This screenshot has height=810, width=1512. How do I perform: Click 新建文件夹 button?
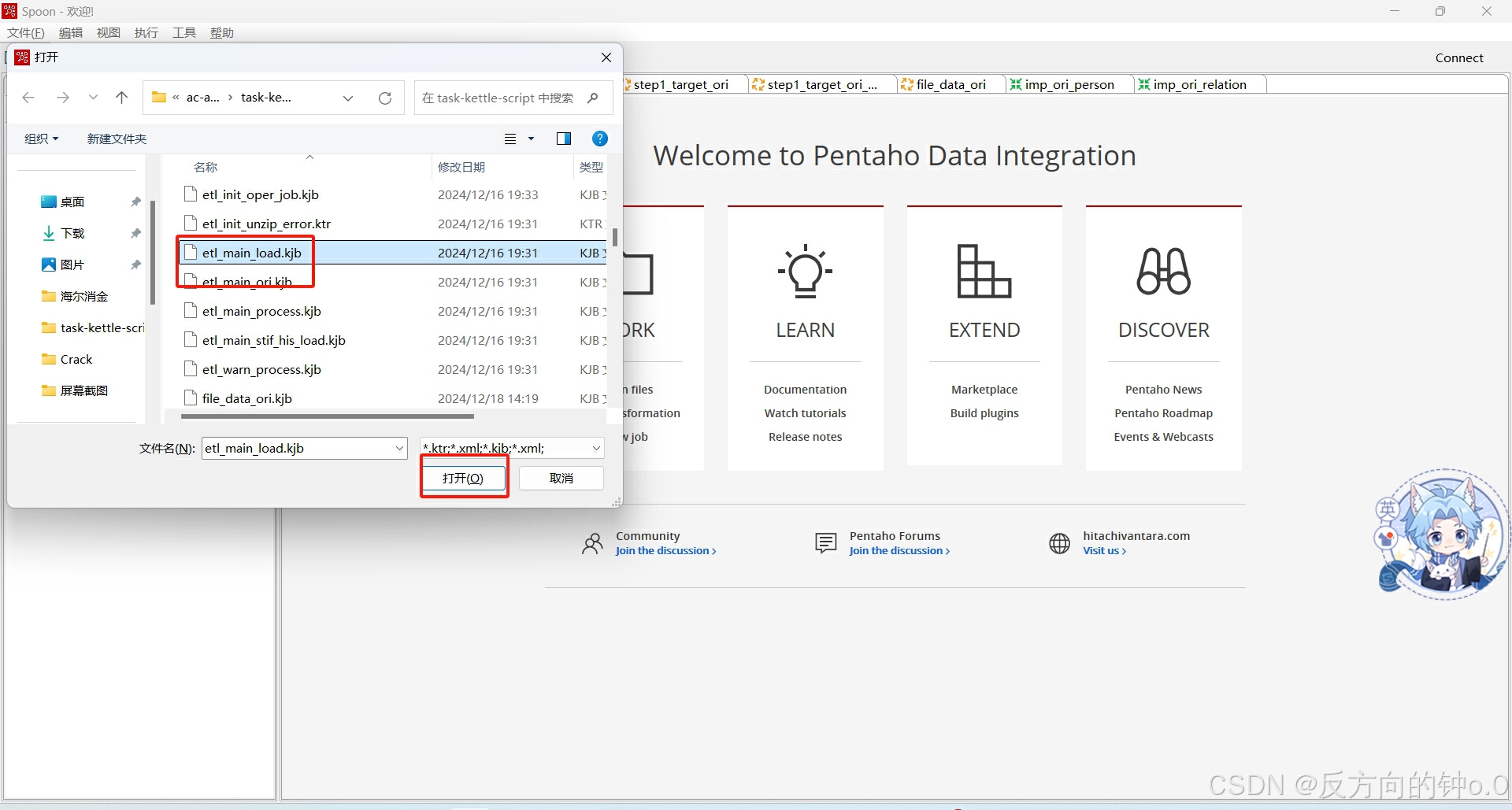pyautogui.click(x=117, y=139)
